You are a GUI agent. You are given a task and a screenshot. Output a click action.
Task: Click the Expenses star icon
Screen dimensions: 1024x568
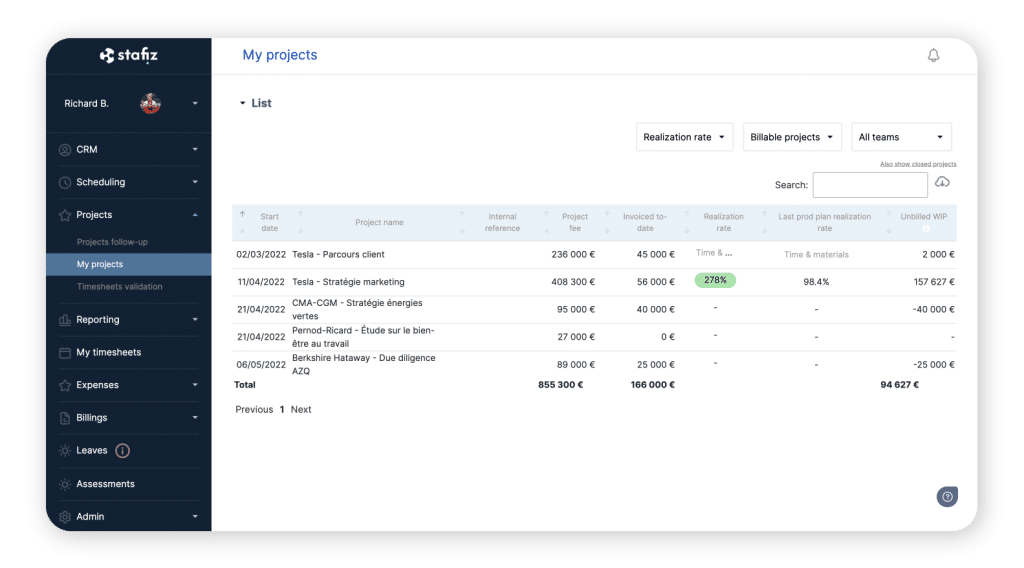click(x=65, y=385)
